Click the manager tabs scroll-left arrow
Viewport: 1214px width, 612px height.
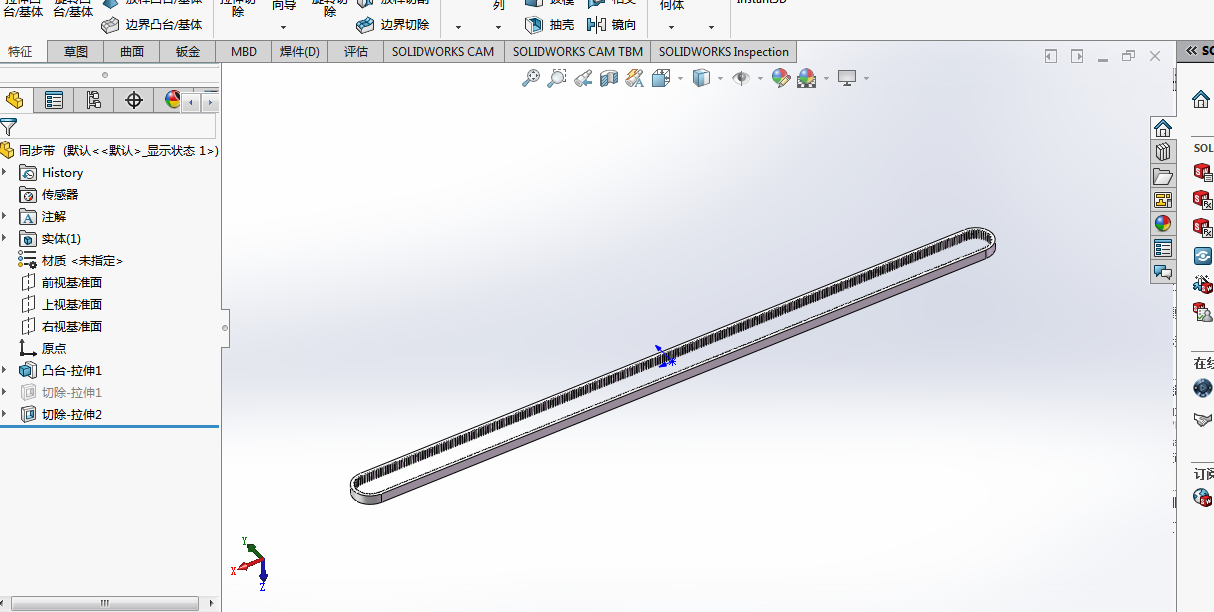pyautogui.click(x=191, y=102)
